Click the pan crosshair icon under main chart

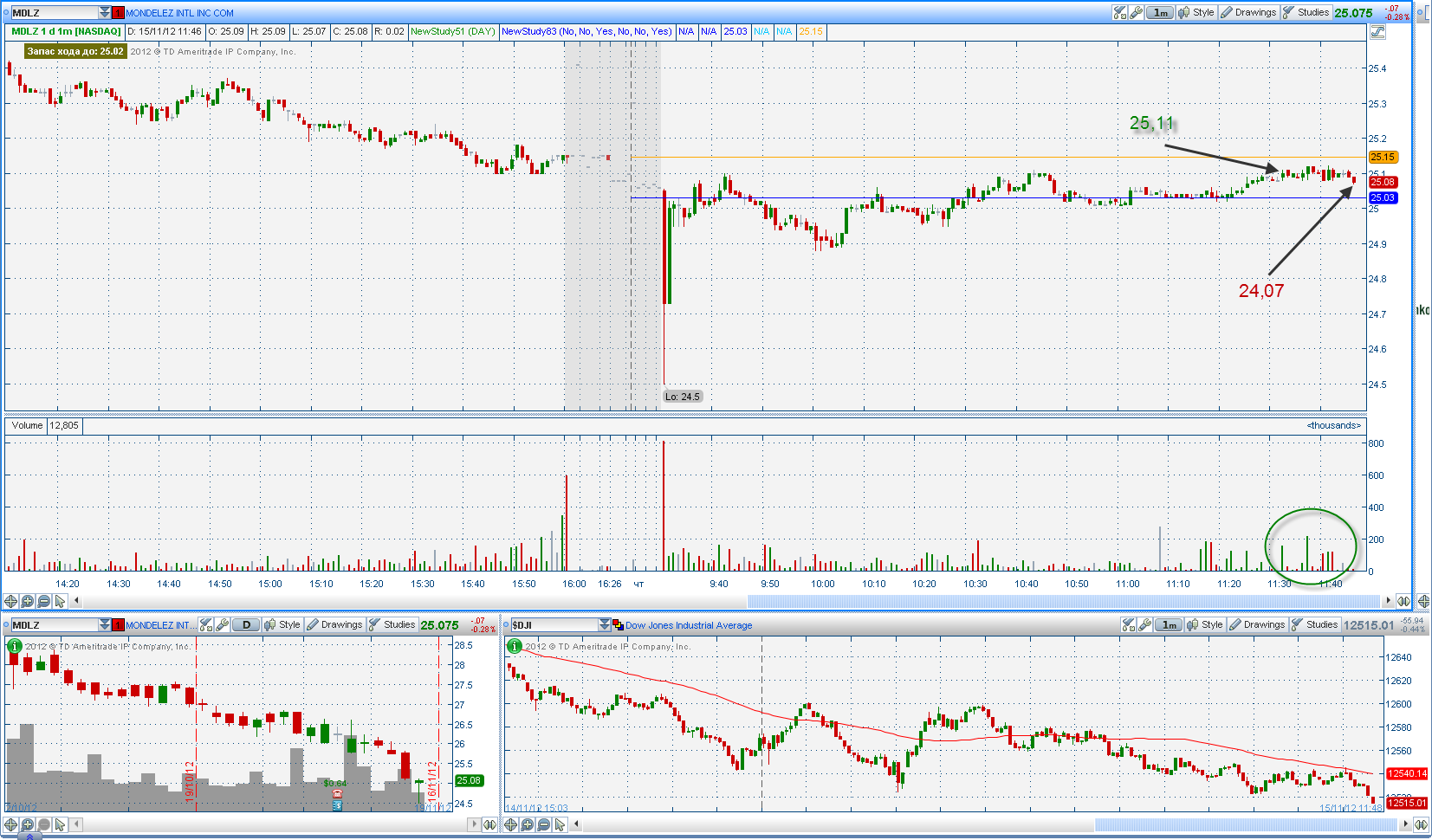click(10, 601)
